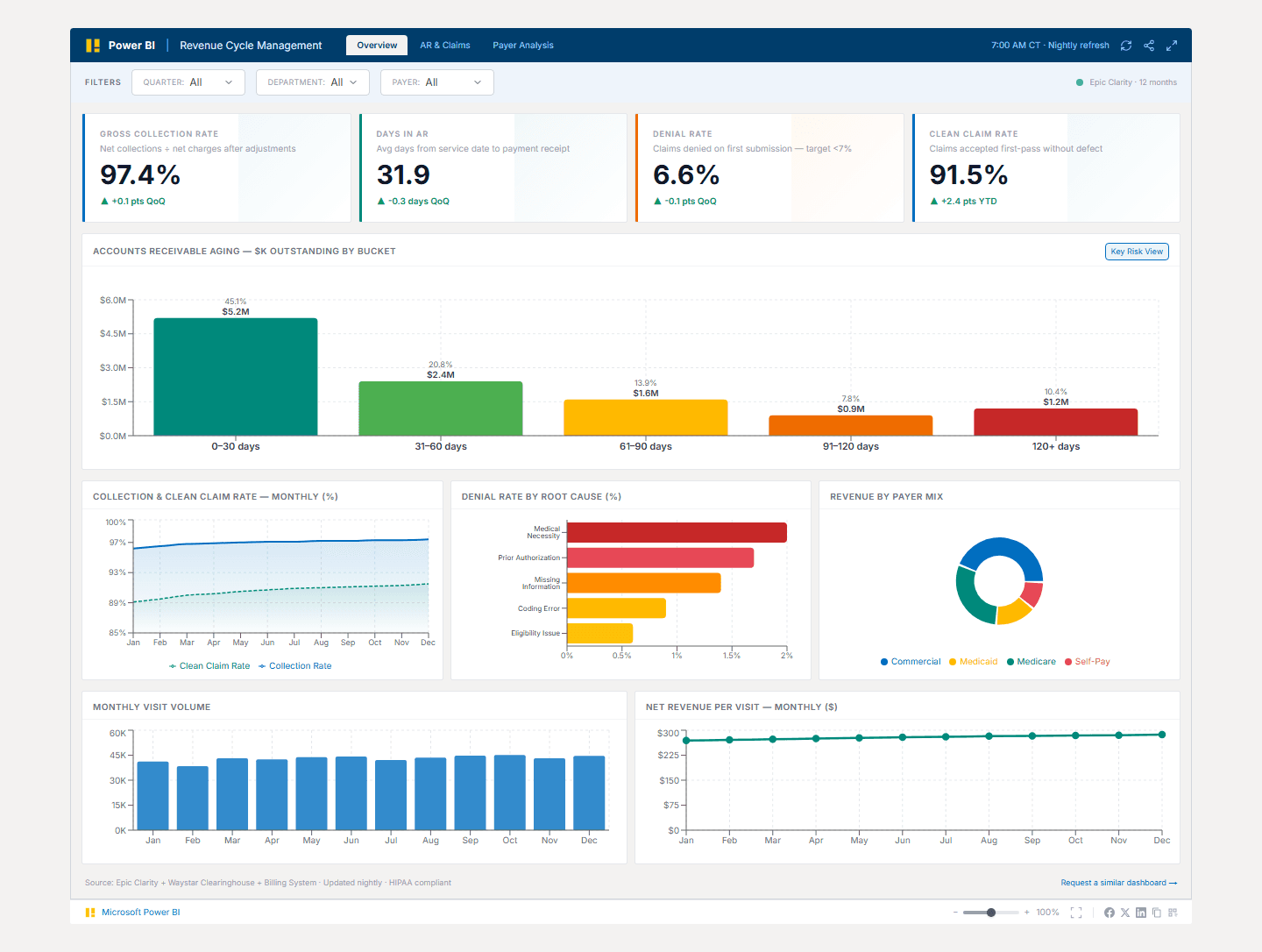
Task: Click the fit-to-page icon in footer
Action: (x=1076, y=913)
